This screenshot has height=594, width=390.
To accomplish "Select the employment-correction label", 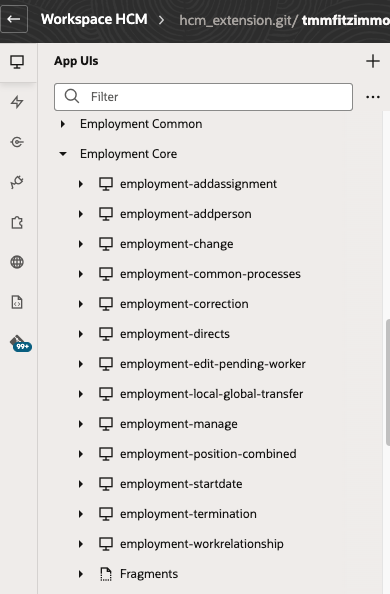I will [x=184, y=304].
